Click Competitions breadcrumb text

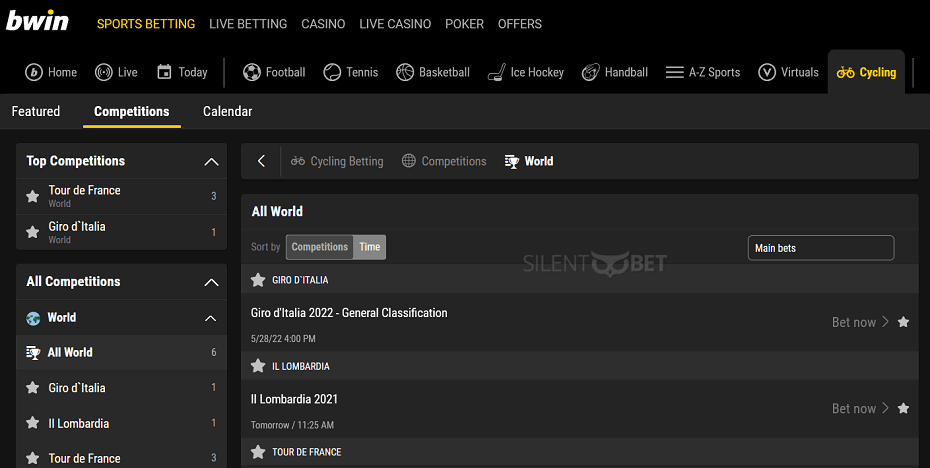click(x=454, y=161)
